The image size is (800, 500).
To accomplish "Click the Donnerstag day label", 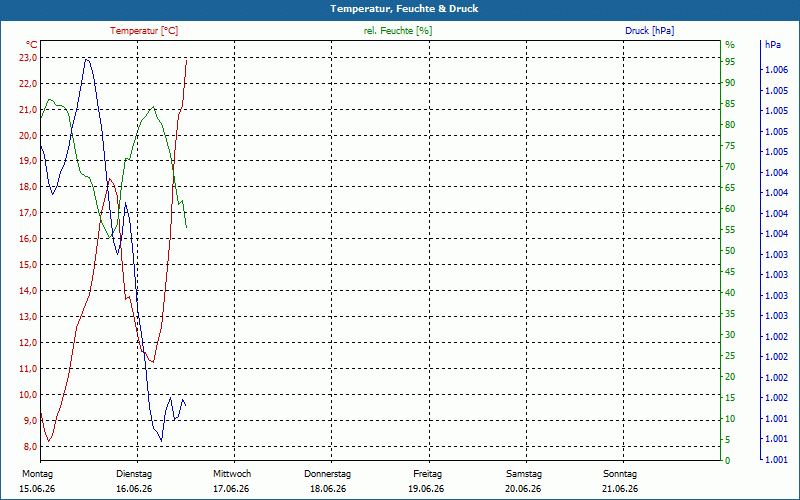I will (x=328, y=474).
